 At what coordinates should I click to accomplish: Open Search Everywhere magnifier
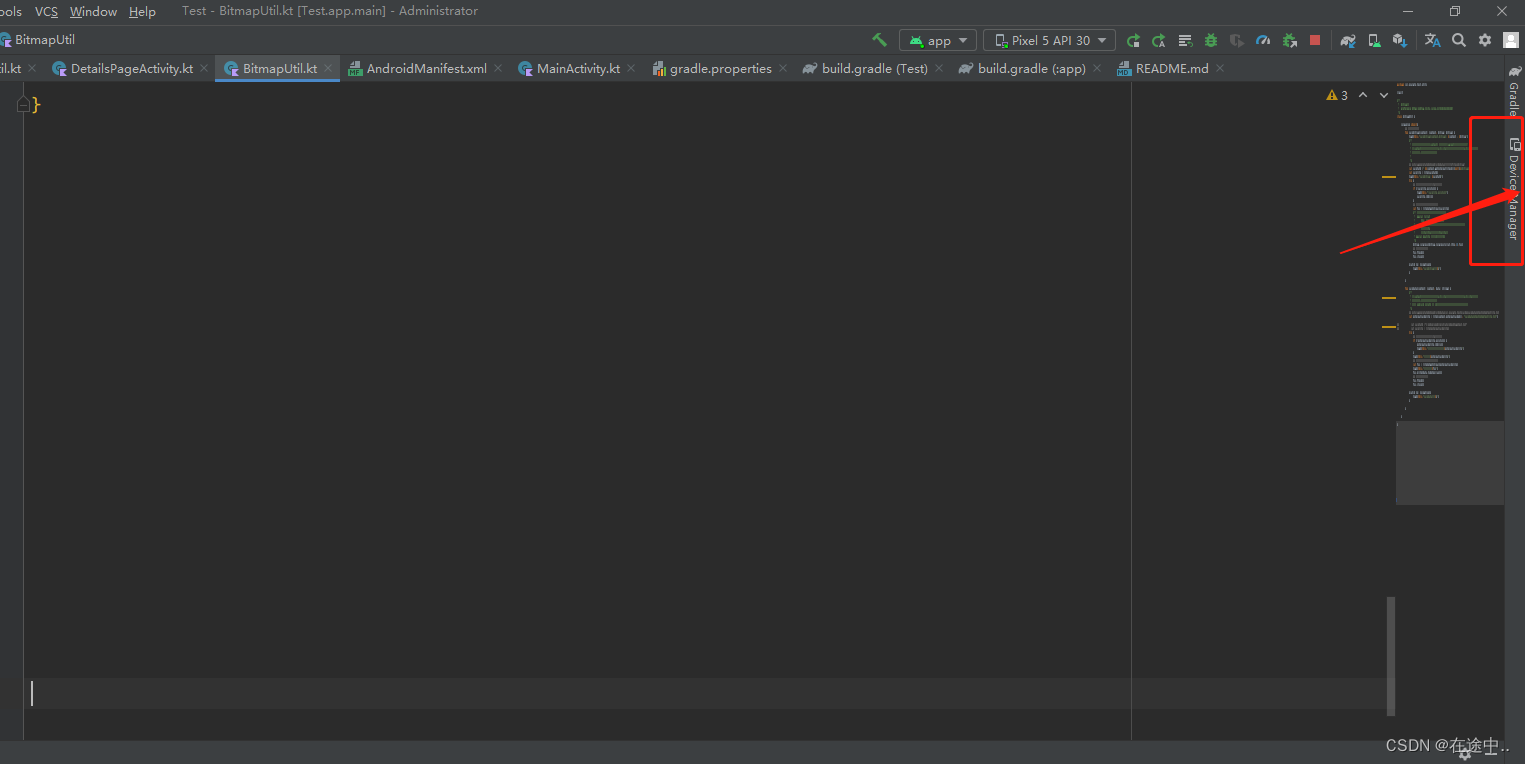pyautogui.click(x=1459, y=40)
